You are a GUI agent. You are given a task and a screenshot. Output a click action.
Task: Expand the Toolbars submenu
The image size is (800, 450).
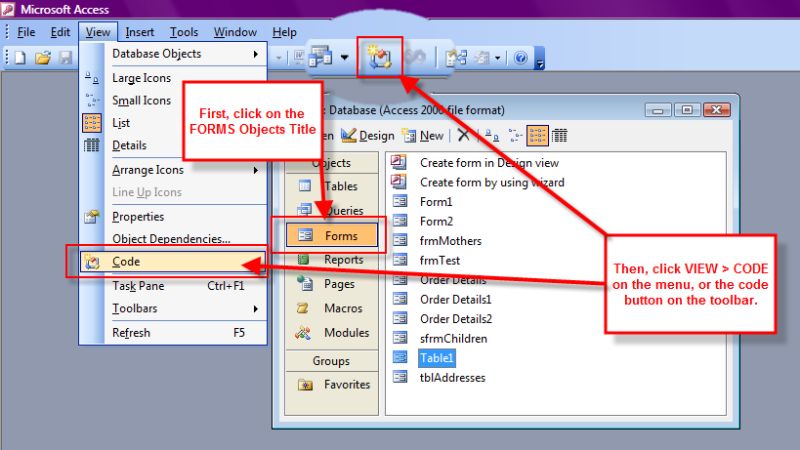tap(173, 309)
